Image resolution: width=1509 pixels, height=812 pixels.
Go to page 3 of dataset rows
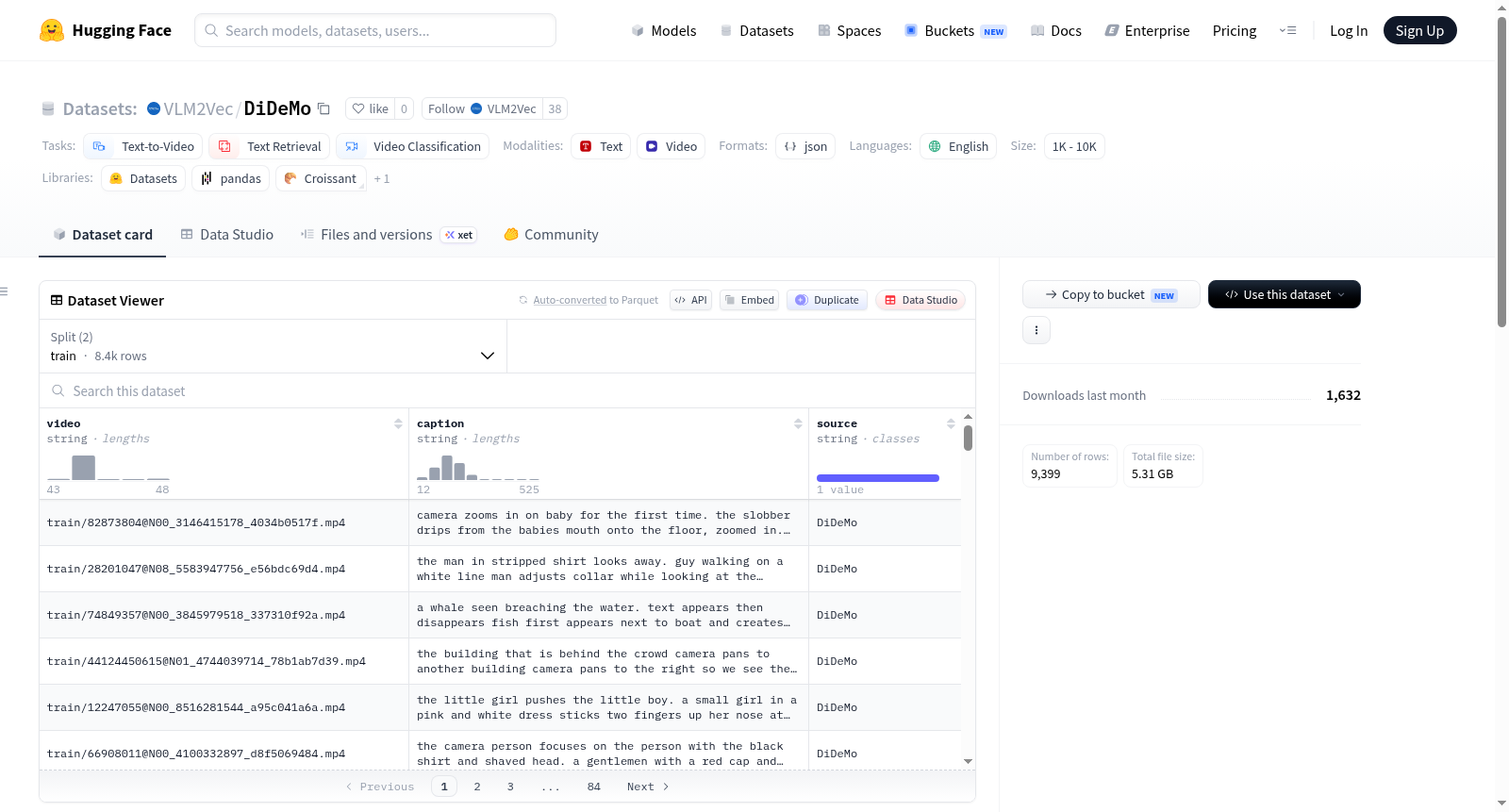pos(510,787)
